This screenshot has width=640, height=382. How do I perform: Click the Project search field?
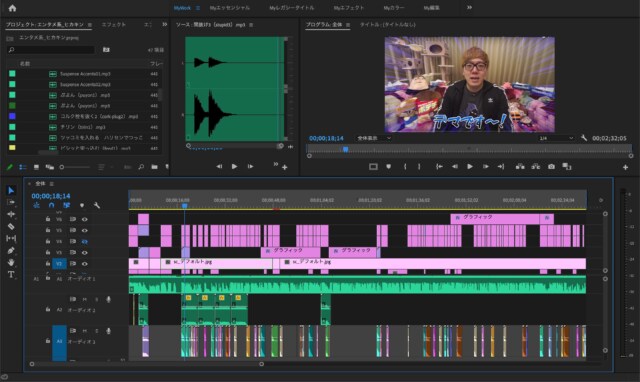point(51,50)
